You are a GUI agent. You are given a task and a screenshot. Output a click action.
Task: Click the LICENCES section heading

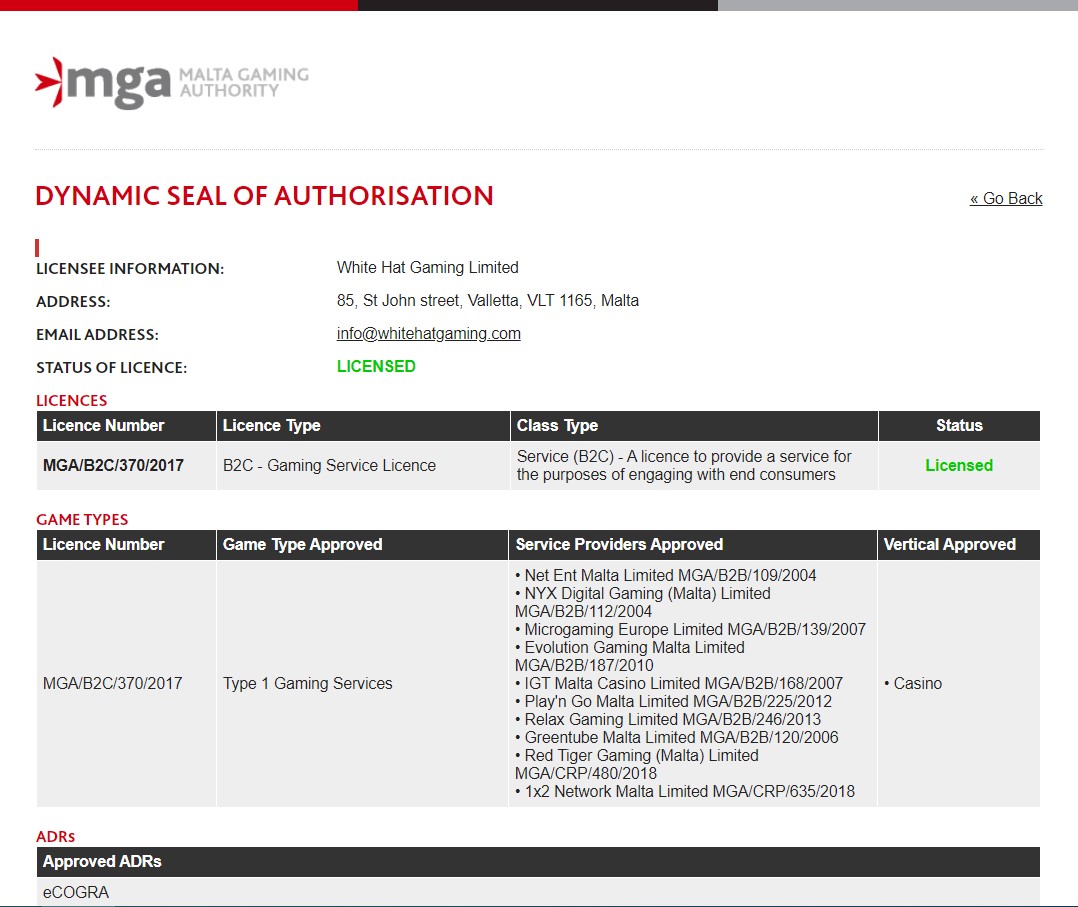pyautogui.click(x=72, y=401)
